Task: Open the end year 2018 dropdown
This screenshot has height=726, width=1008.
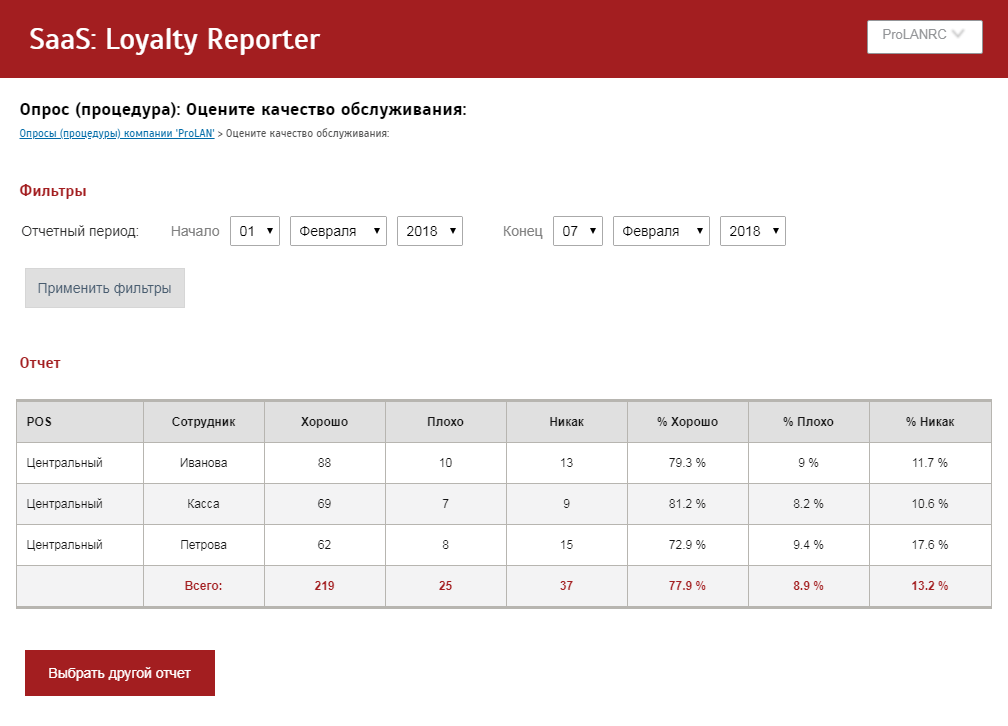Action: 752,231
